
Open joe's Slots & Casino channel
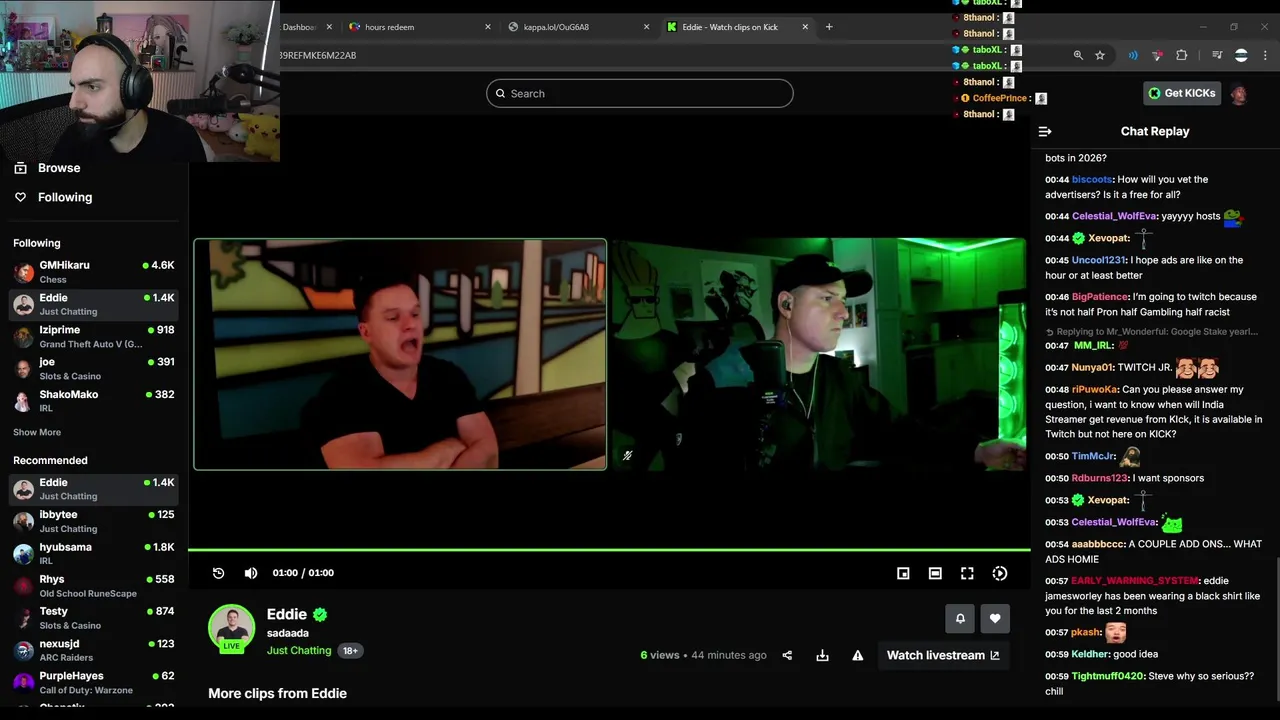95,369
